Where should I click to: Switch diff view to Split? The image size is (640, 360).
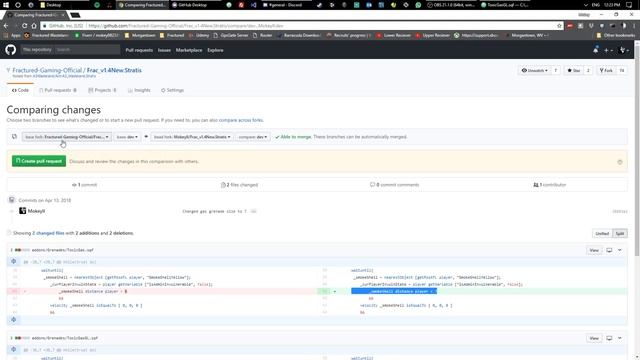(620, 233)
